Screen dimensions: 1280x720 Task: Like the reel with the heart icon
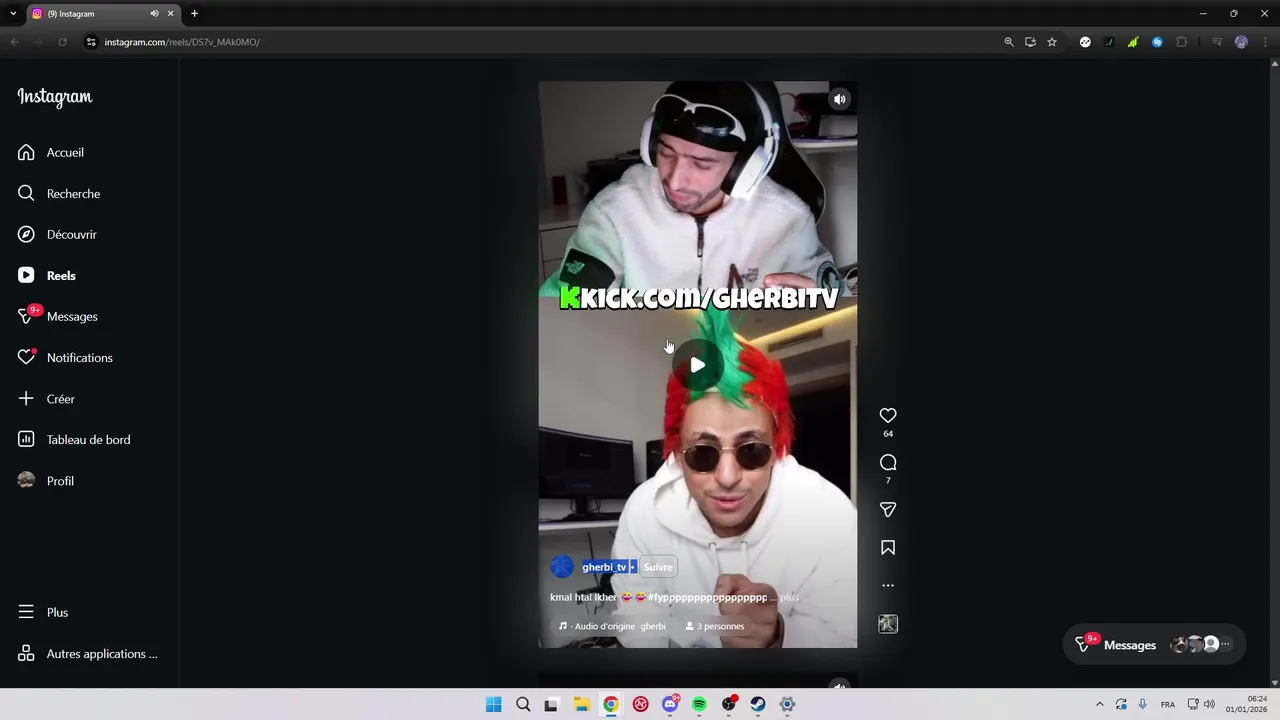tap(888, 415)
